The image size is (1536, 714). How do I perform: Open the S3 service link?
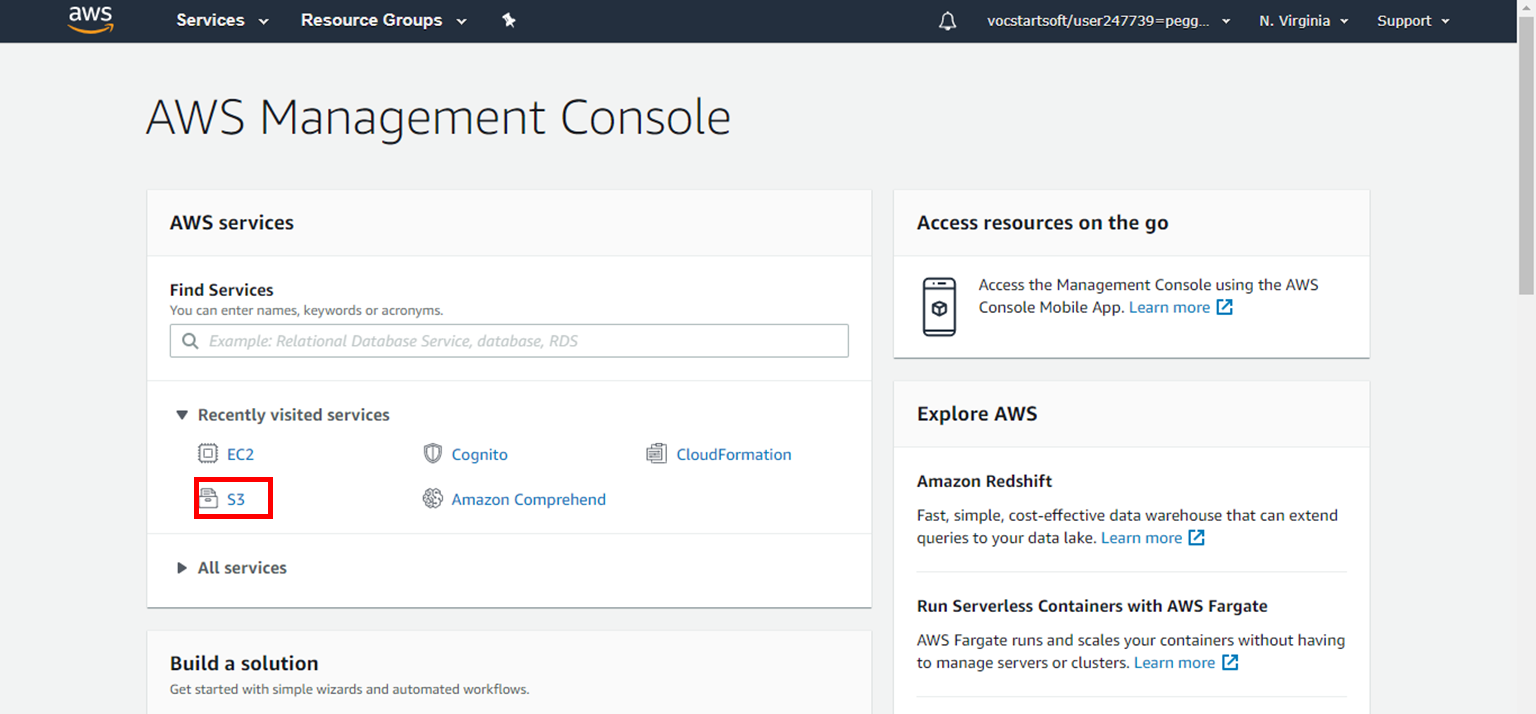point(236,499)
